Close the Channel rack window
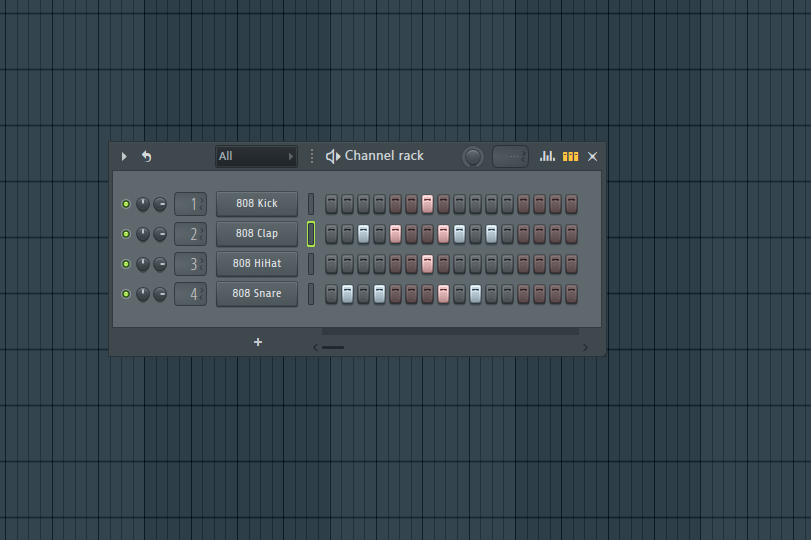 click(x=593, y=156)
